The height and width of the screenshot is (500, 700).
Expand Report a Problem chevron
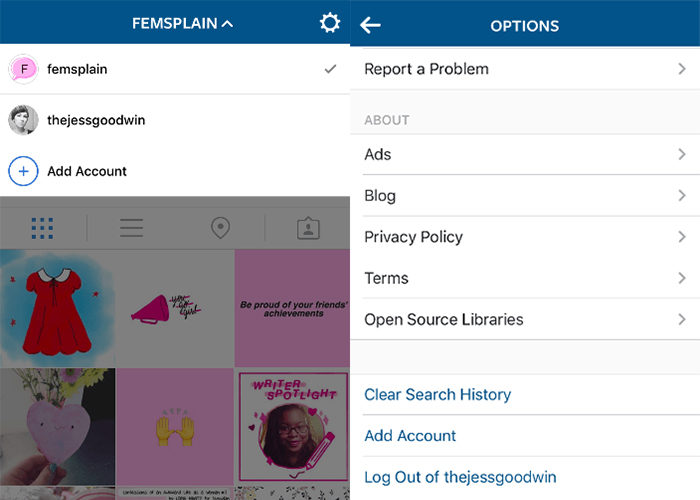682,69
